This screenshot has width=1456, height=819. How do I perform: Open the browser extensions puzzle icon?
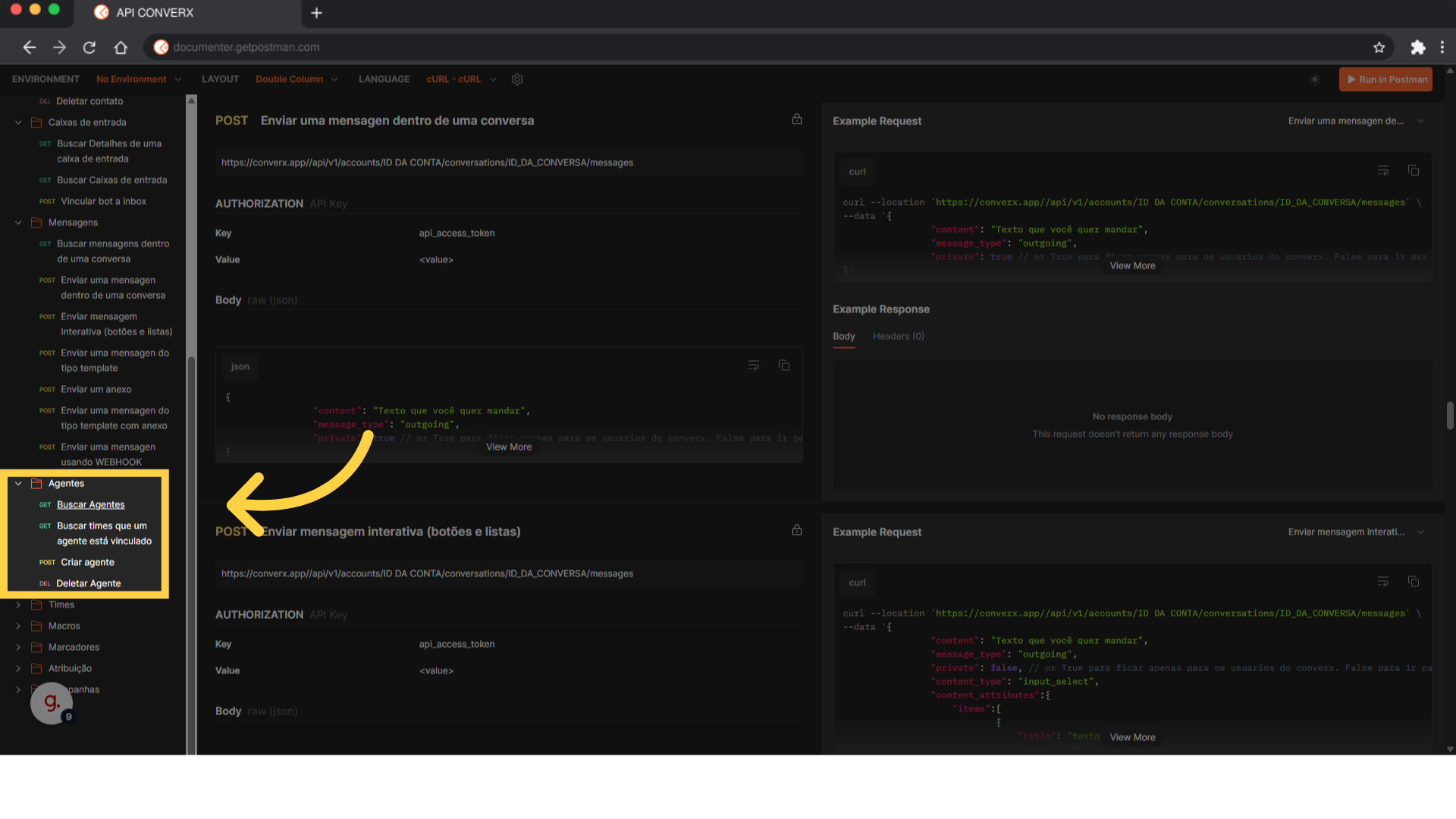pyautogui.click(x=1417, y=47)
